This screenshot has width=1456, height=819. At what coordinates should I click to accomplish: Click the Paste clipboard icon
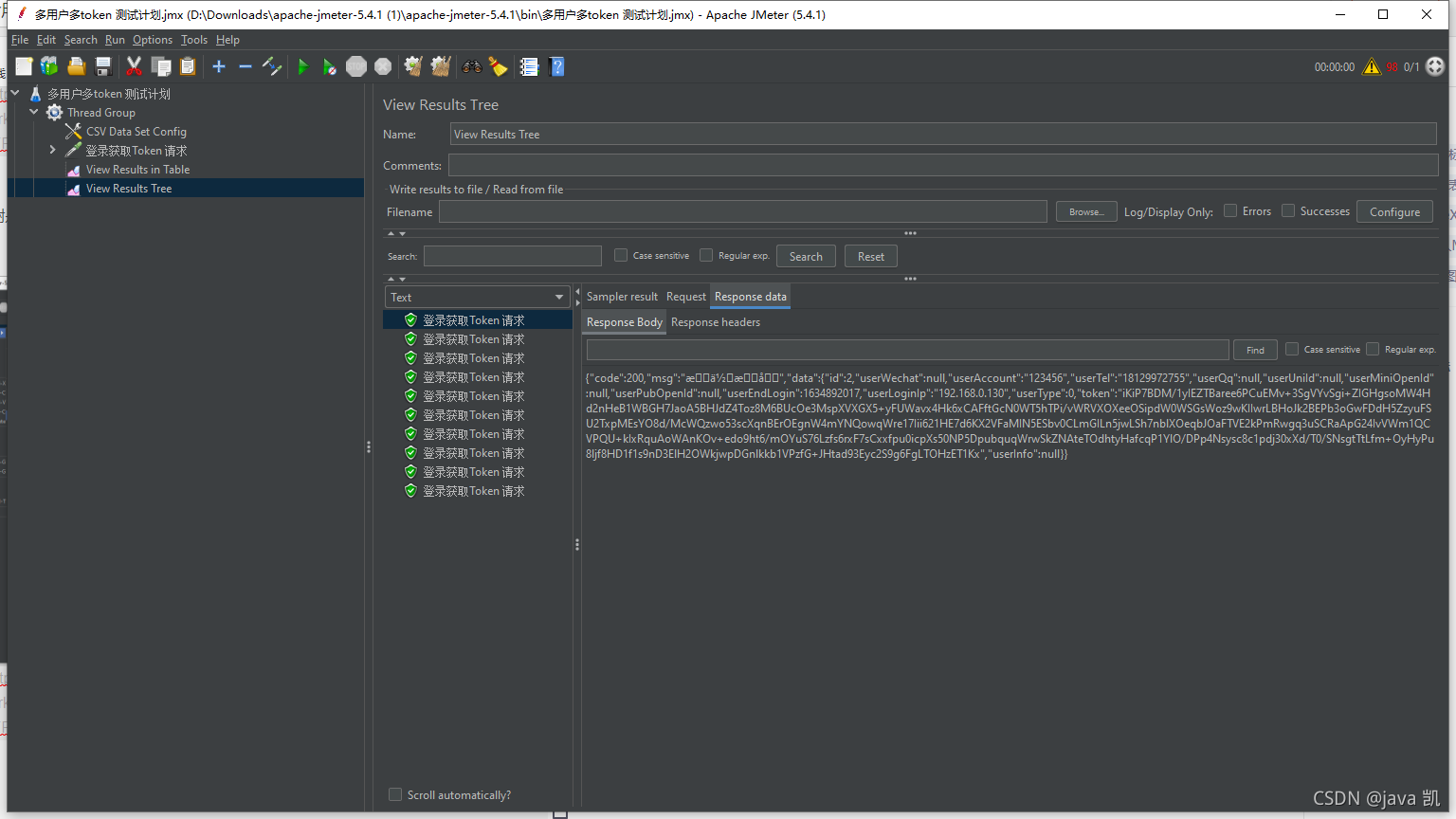(188, 66)
